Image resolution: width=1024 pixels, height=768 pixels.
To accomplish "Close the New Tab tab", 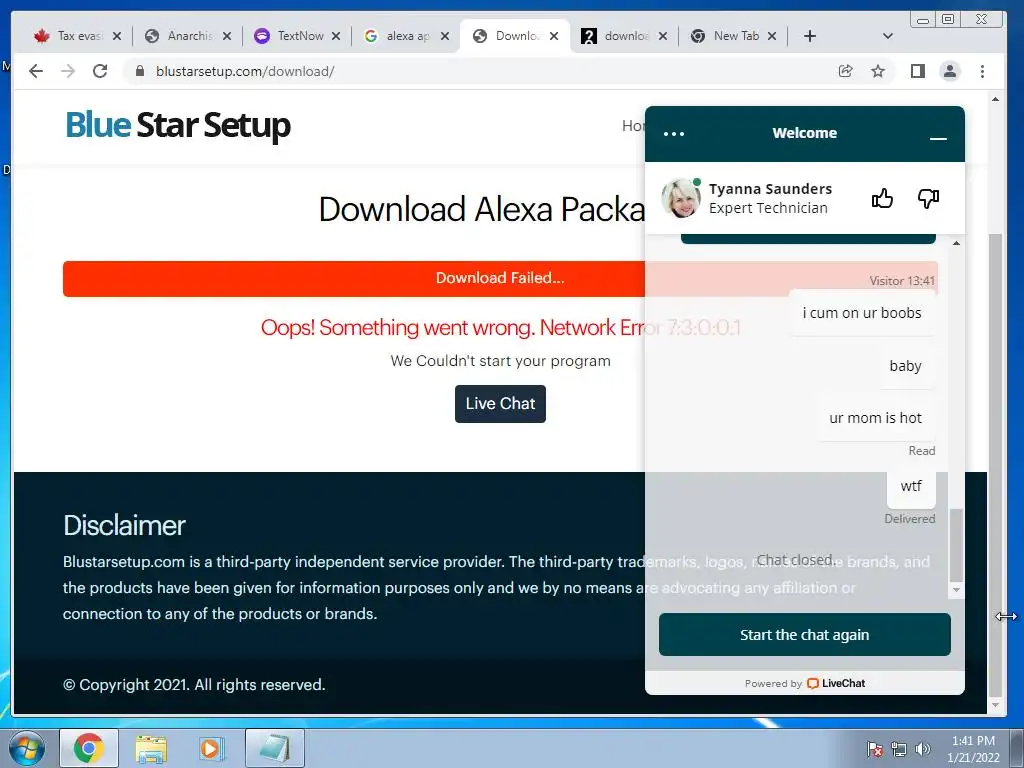I will [772, 36].
